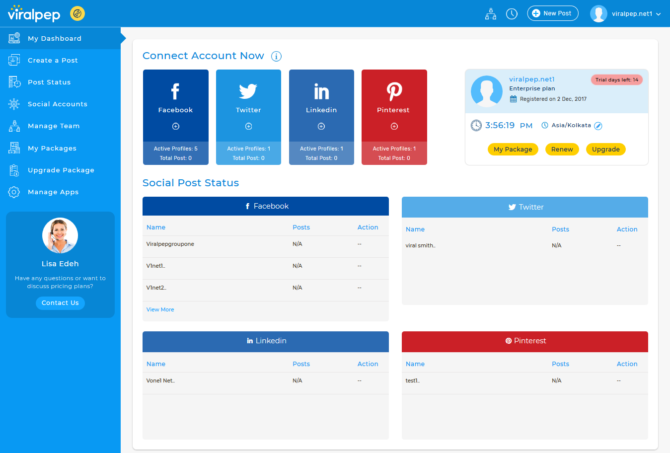Click the LinkedIn logo on the connect card
Viewport: 670px width, 453px height.
click(x=321, y=91)
